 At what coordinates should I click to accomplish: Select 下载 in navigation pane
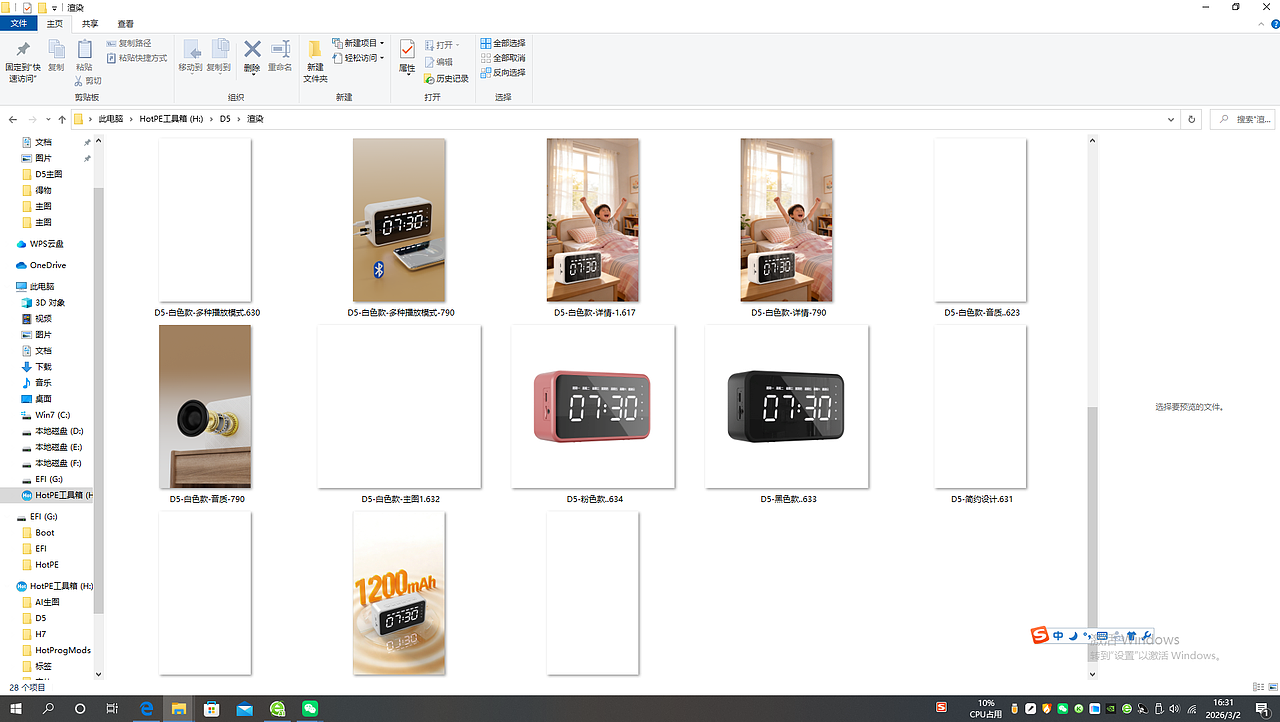pyautogui.click(x=43, y=367)
